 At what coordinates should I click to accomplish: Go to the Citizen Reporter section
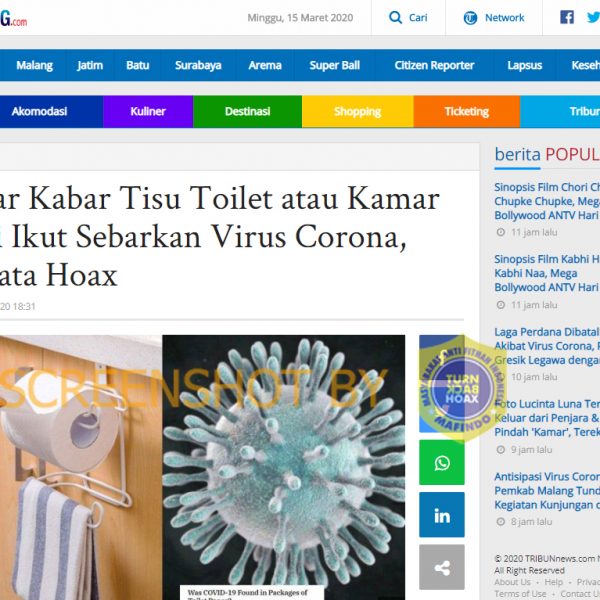[x=434, y=65]
